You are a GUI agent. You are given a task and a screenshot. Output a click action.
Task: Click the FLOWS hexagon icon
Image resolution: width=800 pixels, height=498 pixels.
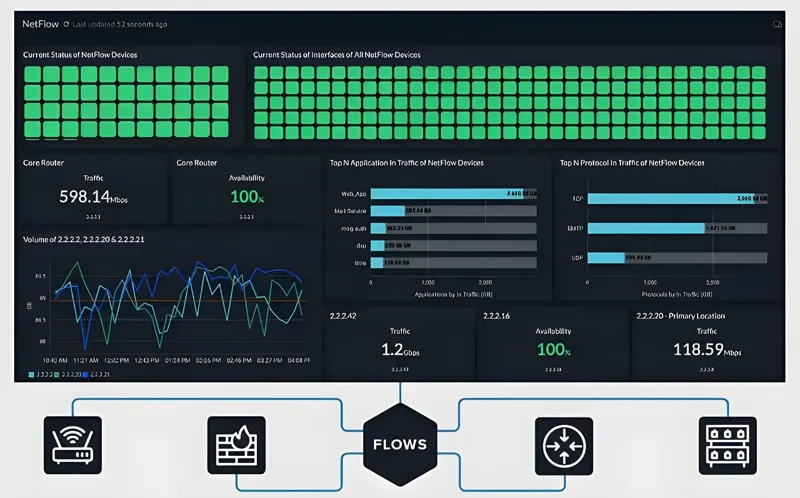tap(400, 444)
